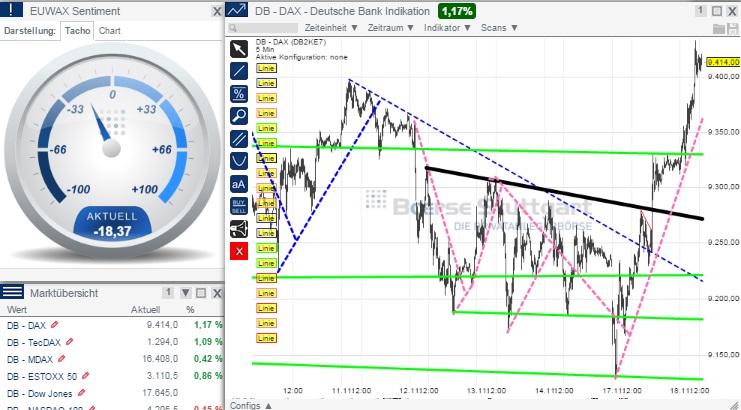Click the 17.645,0 value for Dow Jones
This screenshot has height=410, width=741.
point(160,393)
